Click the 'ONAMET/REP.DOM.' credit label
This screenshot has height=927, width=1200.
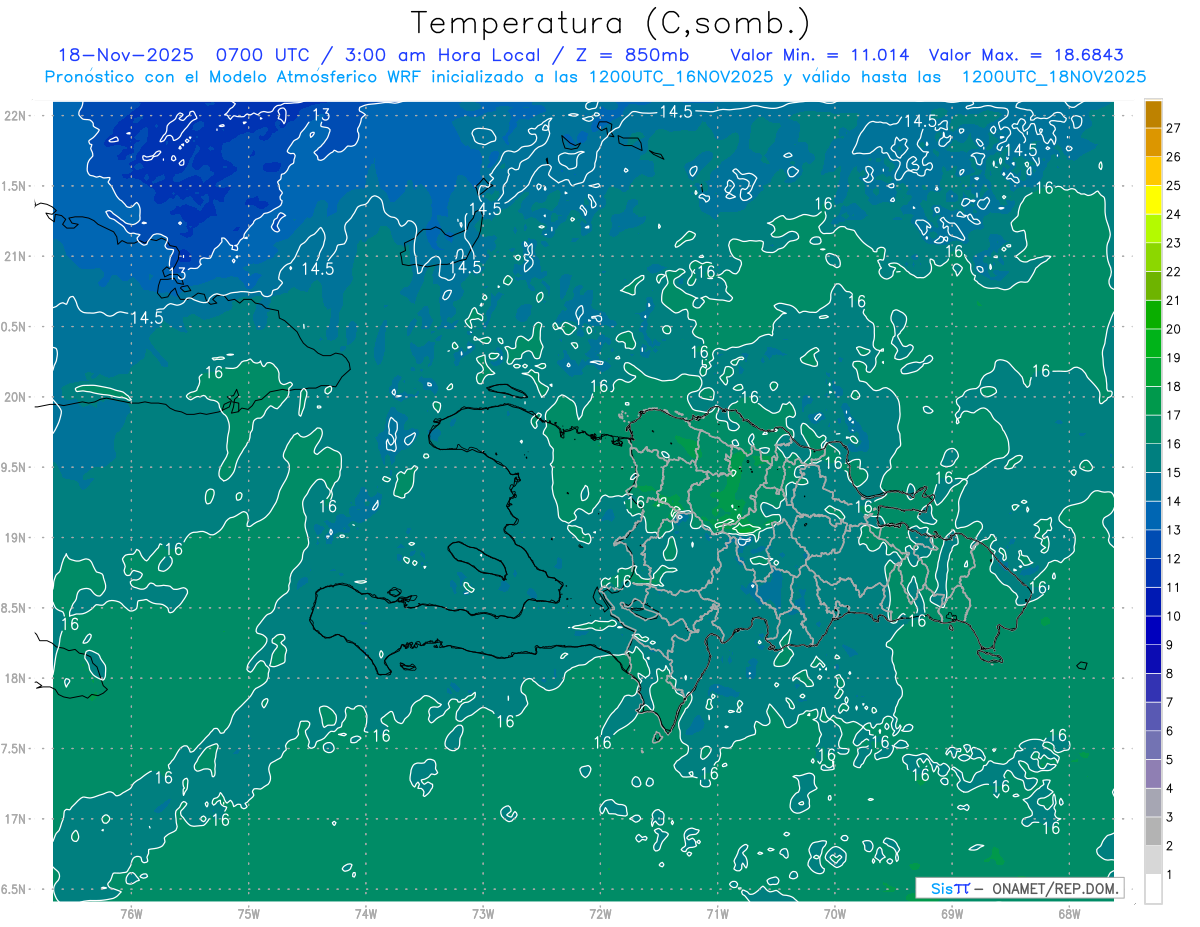point(1054,888)
